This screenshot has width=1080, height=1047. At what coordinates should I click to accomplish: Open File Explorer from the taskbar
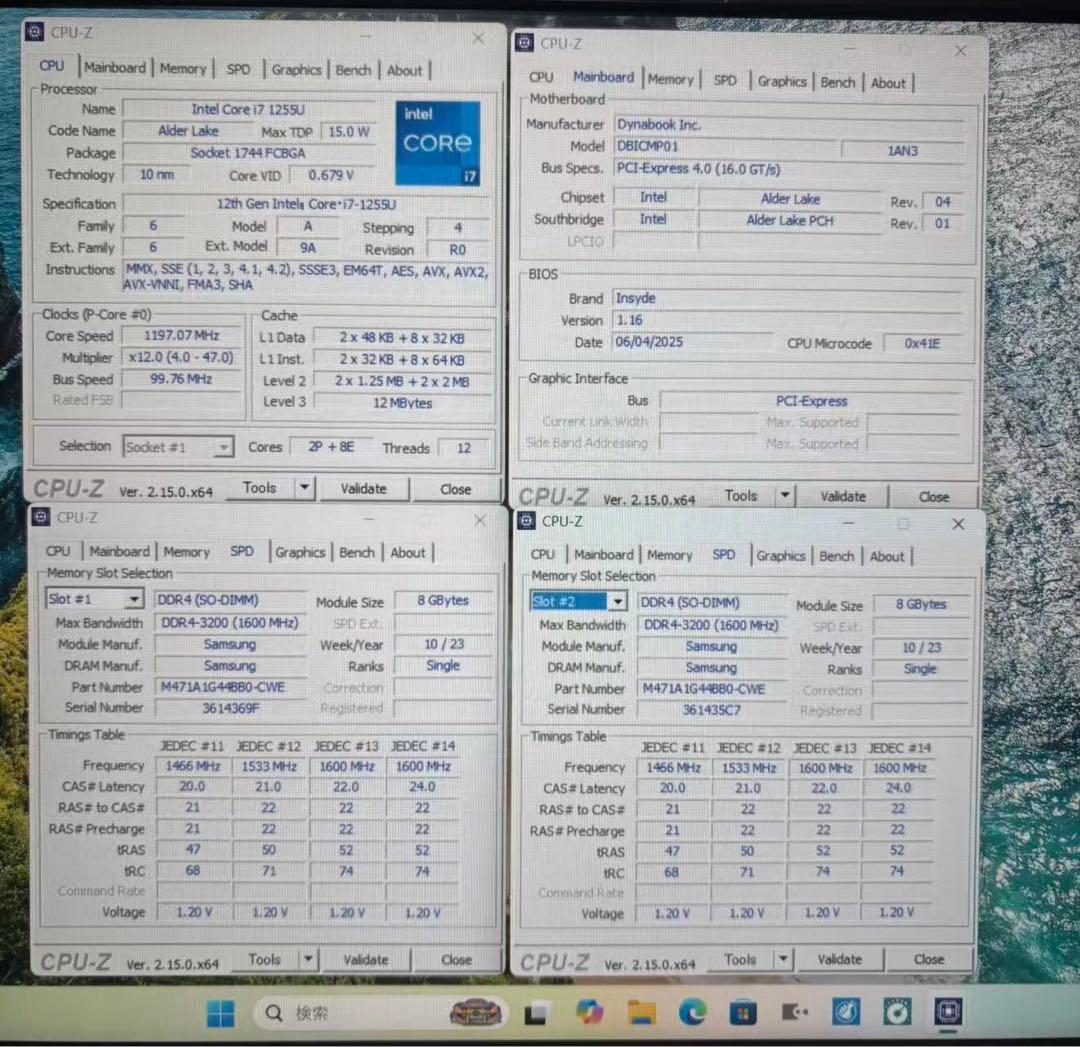[x=642, y=1012]
